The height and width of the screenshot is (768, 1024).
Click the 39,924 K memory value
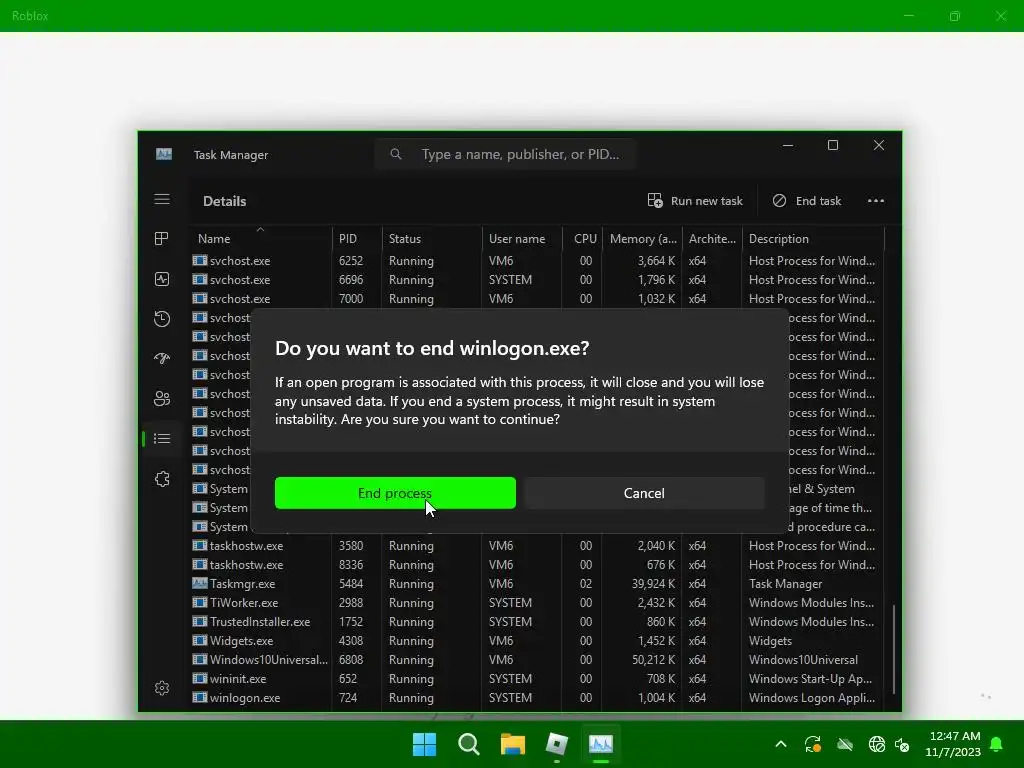653,584
